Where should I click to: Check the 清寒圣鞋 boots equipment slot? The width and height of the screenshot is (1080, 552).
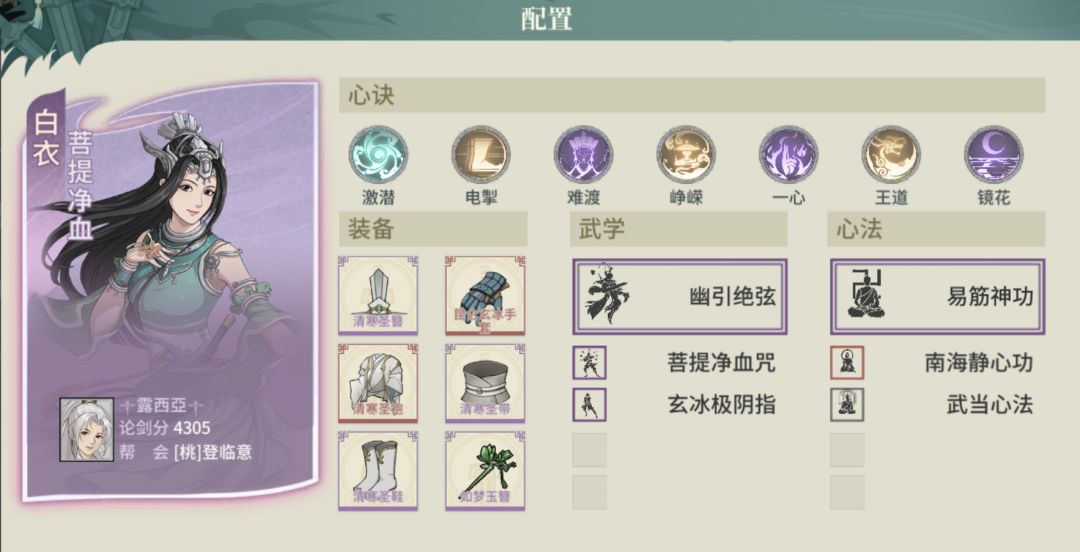378,471
